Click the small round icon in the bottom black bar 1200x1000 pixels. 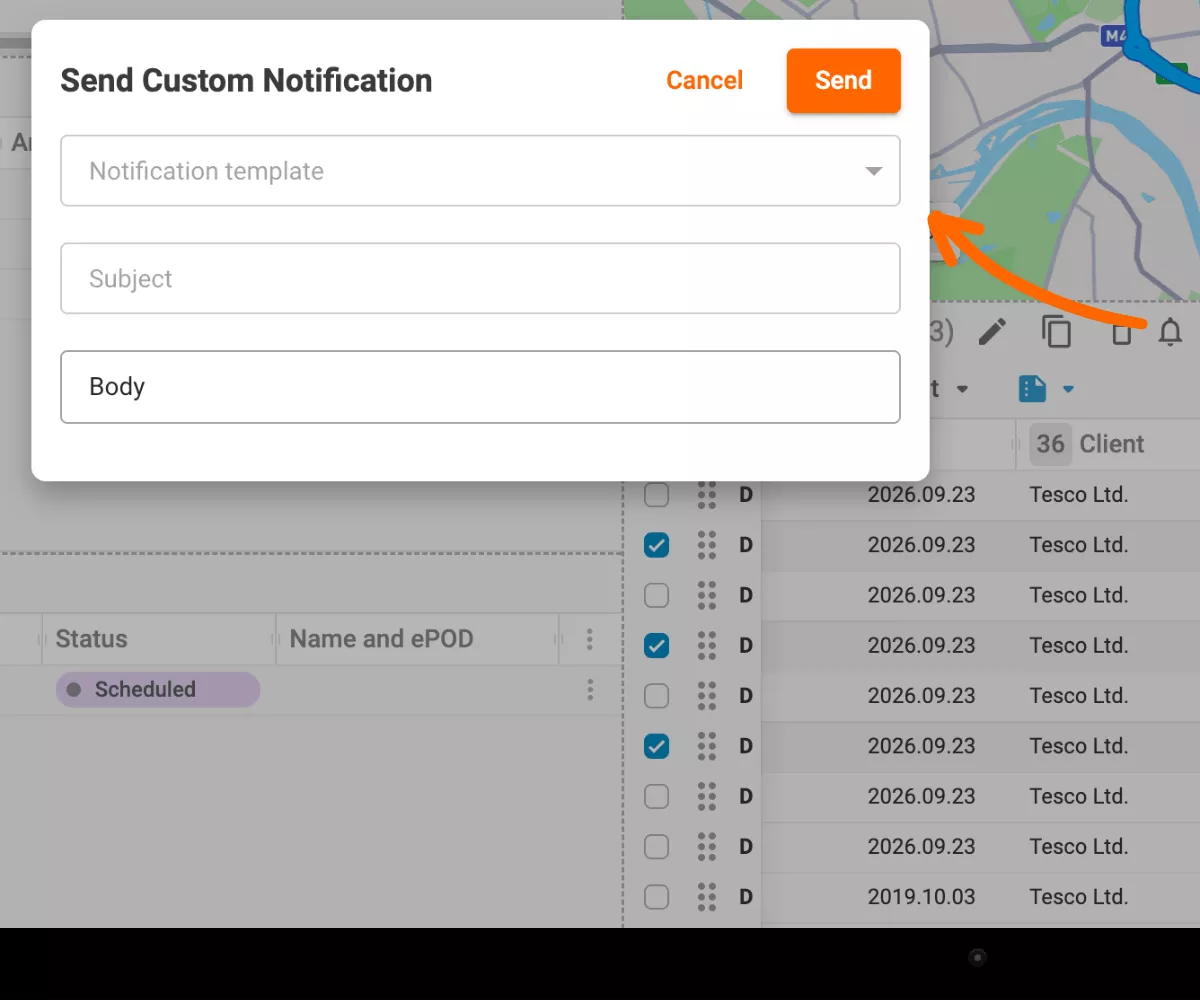978,958
